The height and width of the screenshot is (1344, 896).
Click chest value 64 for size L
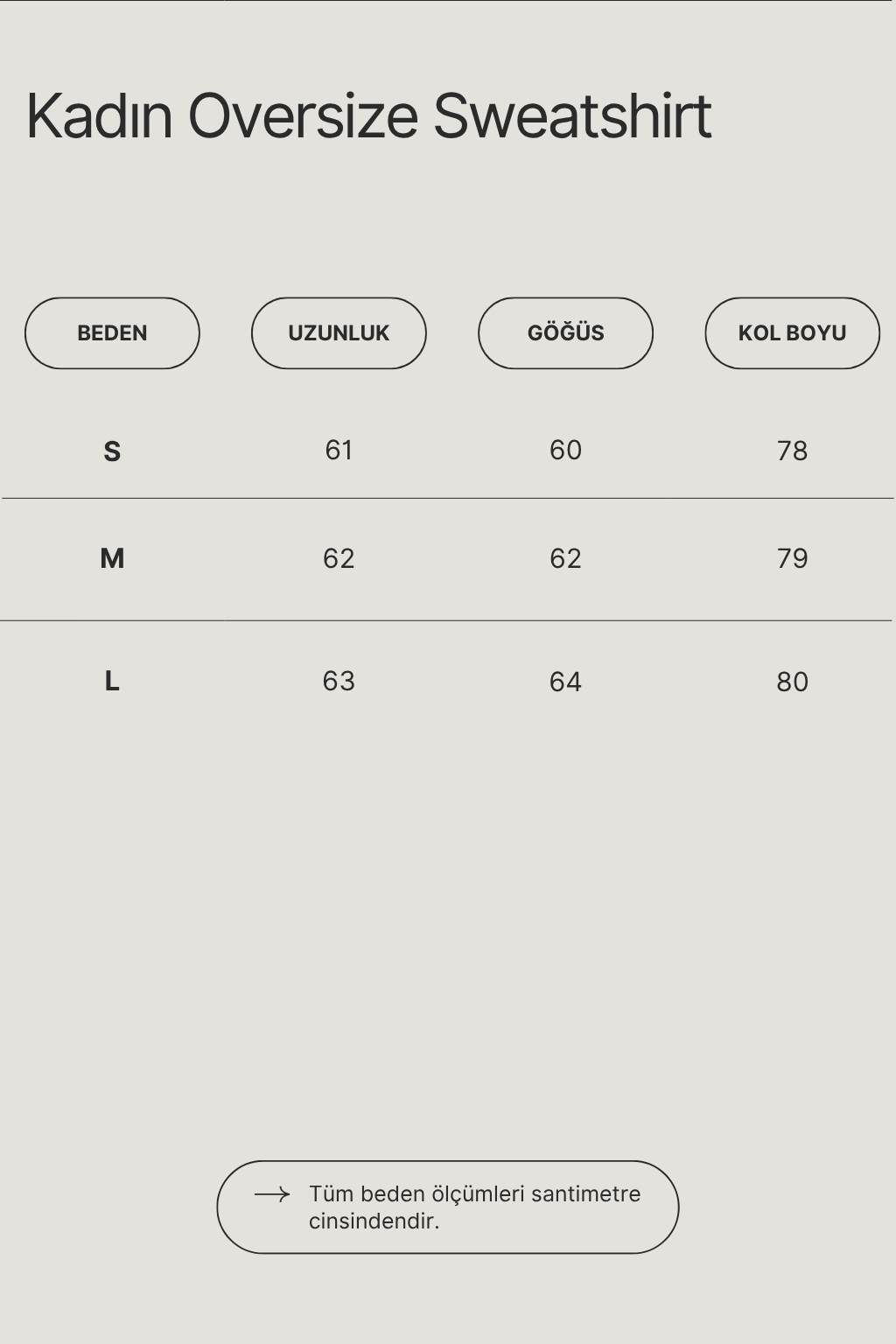click(565, 682)
